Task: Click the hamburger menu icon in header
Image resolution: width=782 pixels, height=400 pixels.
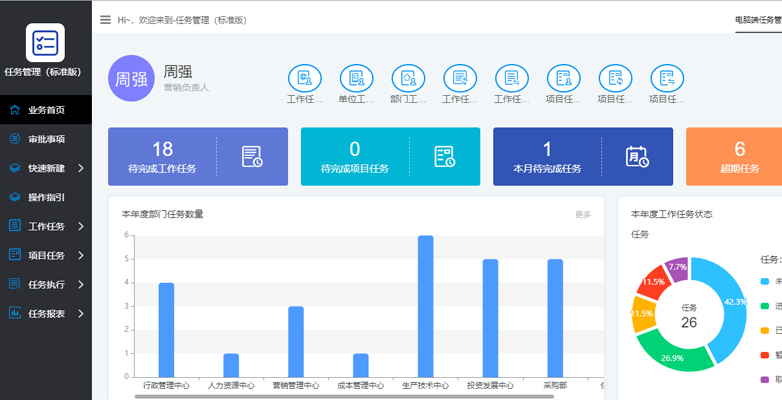Action: point(105,19)
